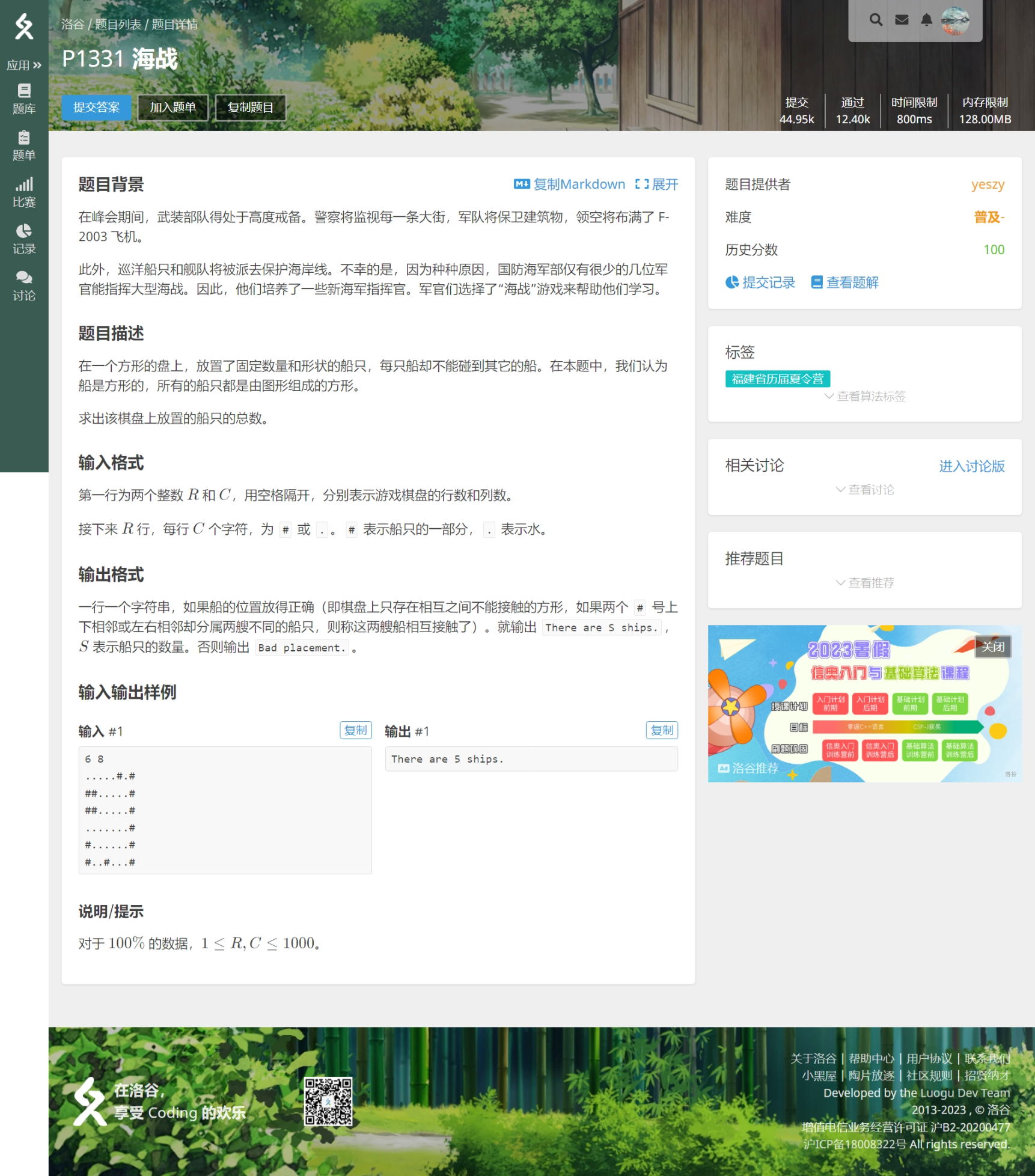The image size is (1035, 1176).
Task: Copy sample output #1
Action: click(662, 730)
